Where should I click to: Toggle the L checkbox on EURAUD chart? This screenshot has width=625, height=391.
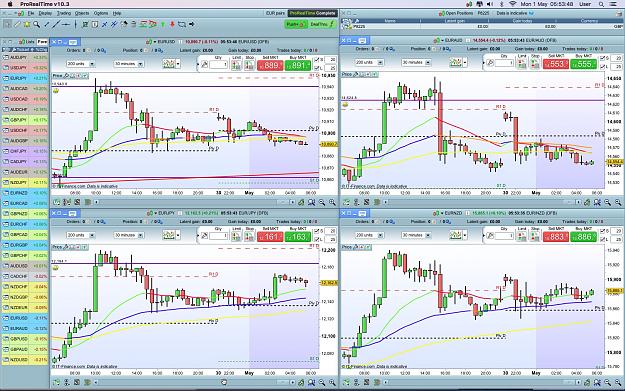[x=602, y=67]
